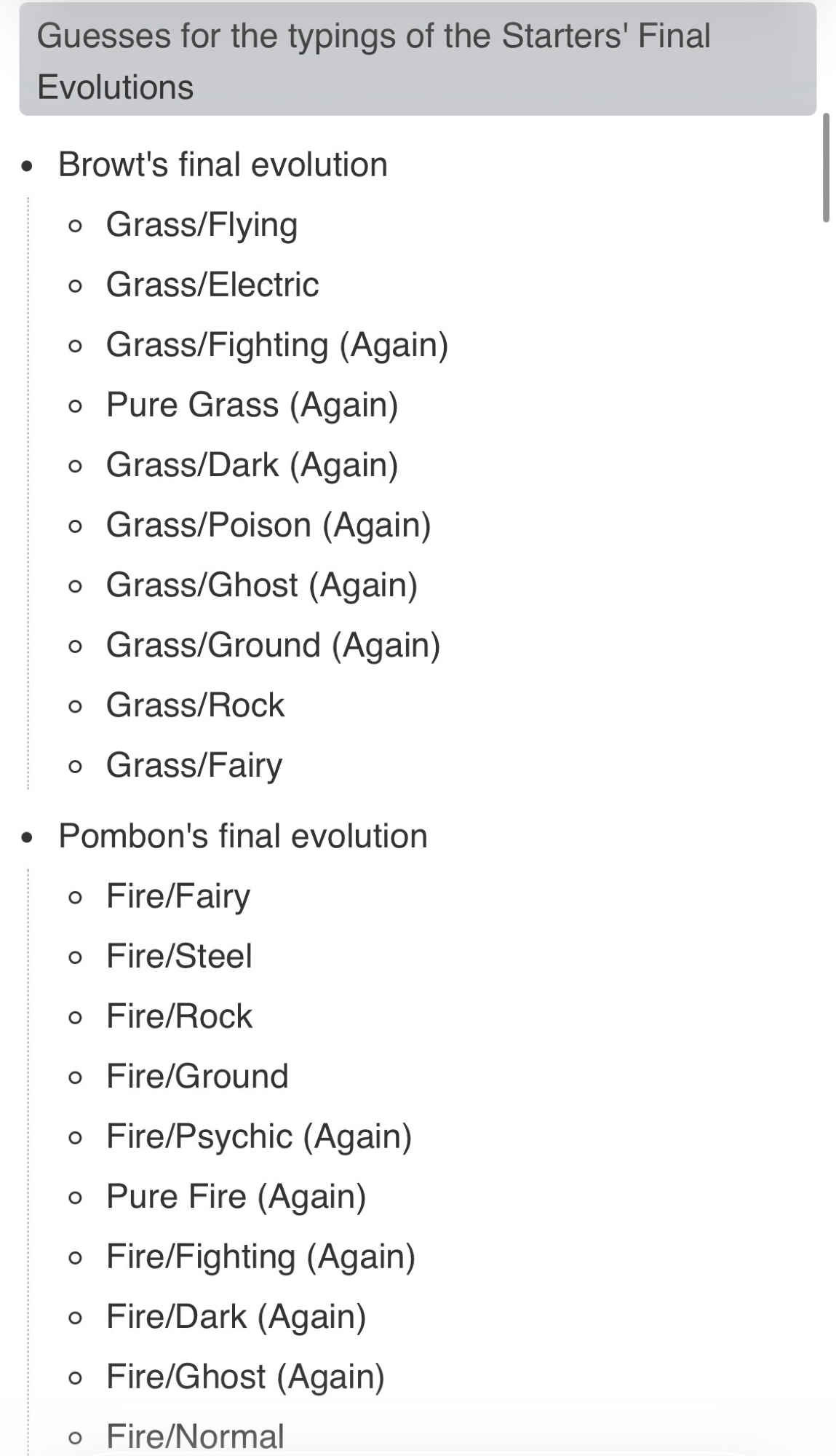Click the "Grass/Poison (Again)" entry

pos(268,525)
